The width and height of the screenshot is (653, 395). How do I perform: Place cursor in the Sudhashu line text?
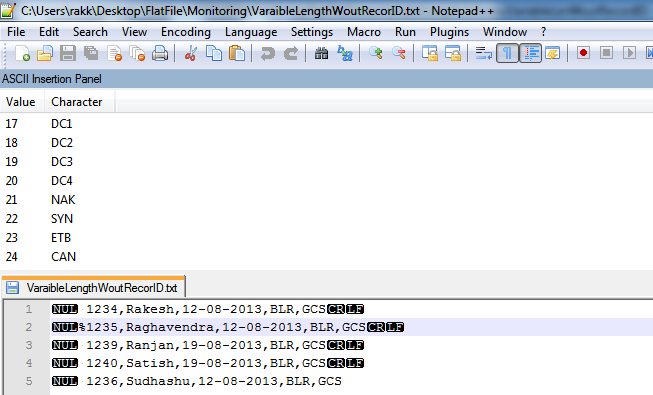click(197, 381)
